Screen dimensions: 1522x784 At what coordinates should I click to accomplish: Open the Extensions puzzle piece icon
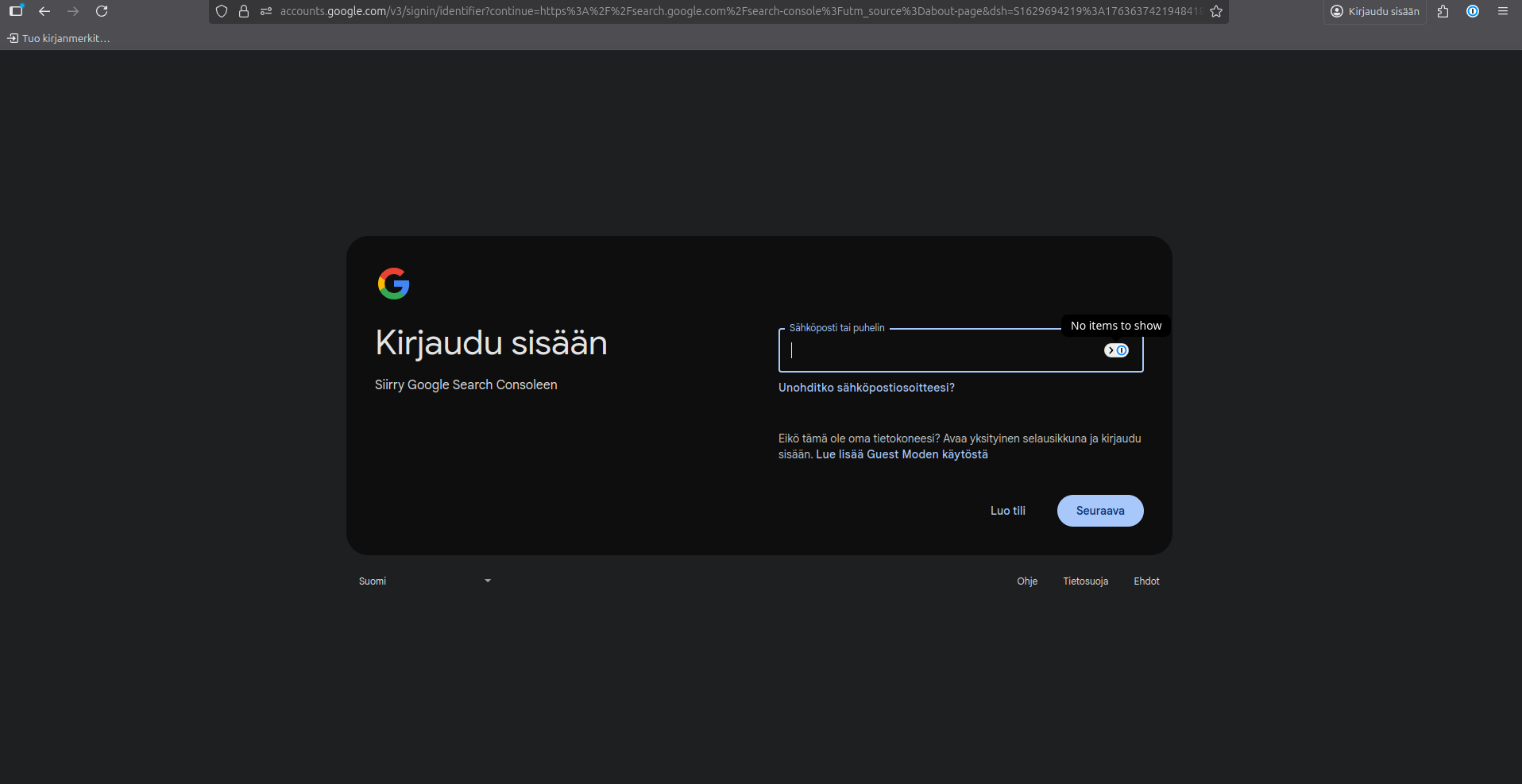(1443, 11)
